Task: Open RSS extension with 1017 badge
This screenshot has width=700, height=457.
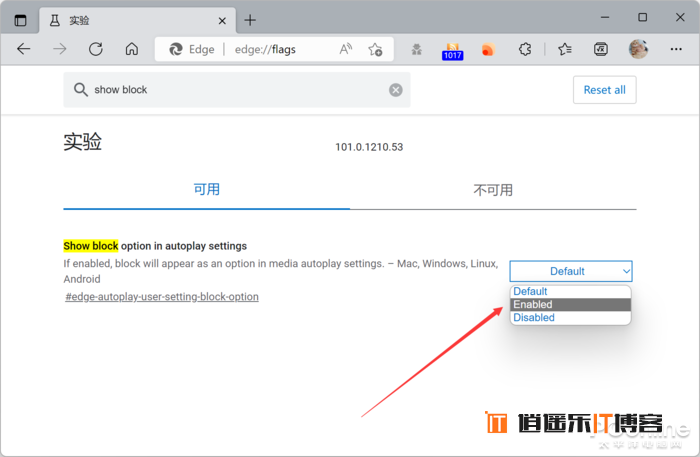Action: pyautogui.click(x=453, y=51)
